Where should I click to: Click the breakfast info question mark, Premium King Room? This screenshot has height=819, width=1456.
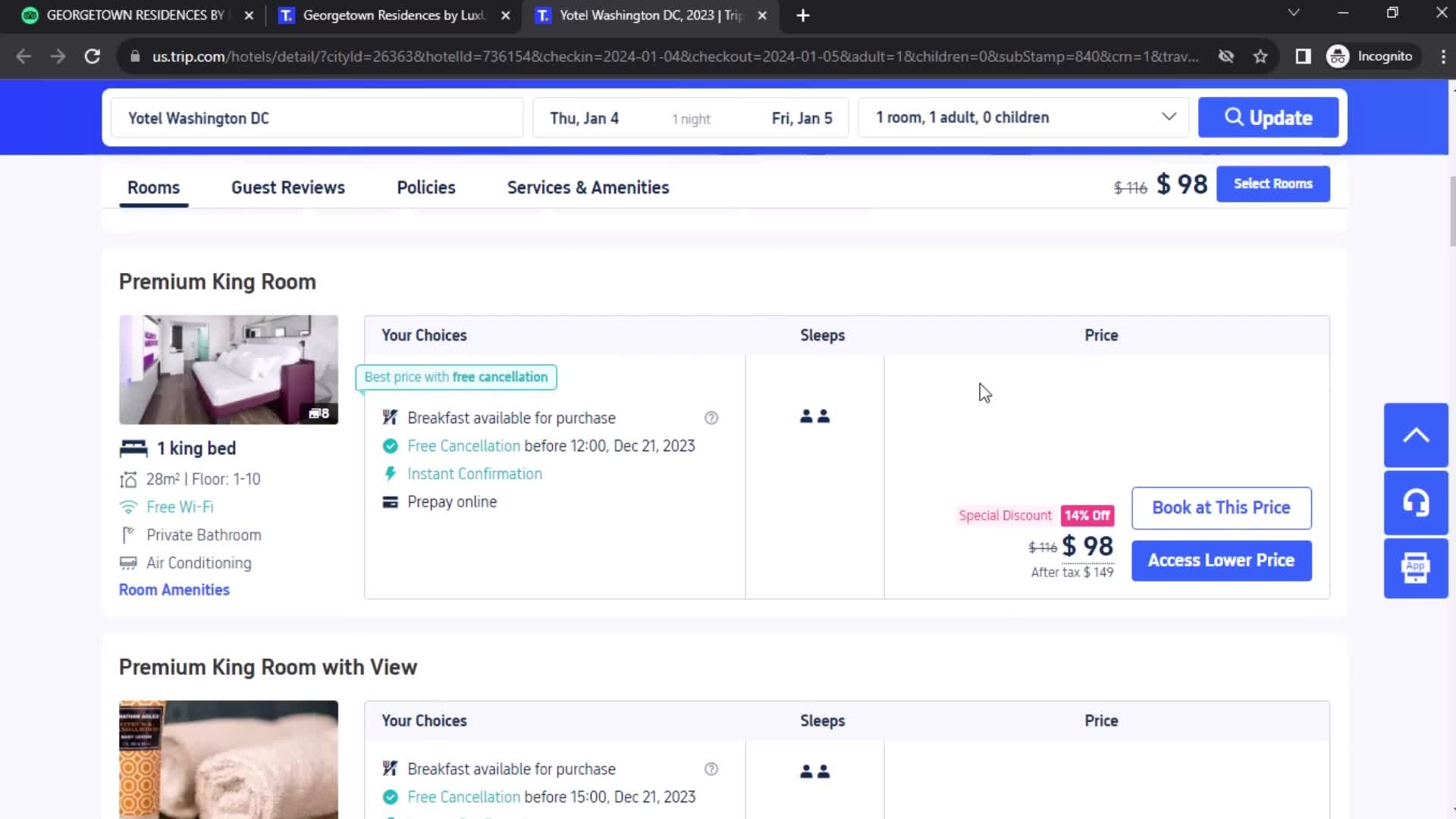tap(711, 418)
